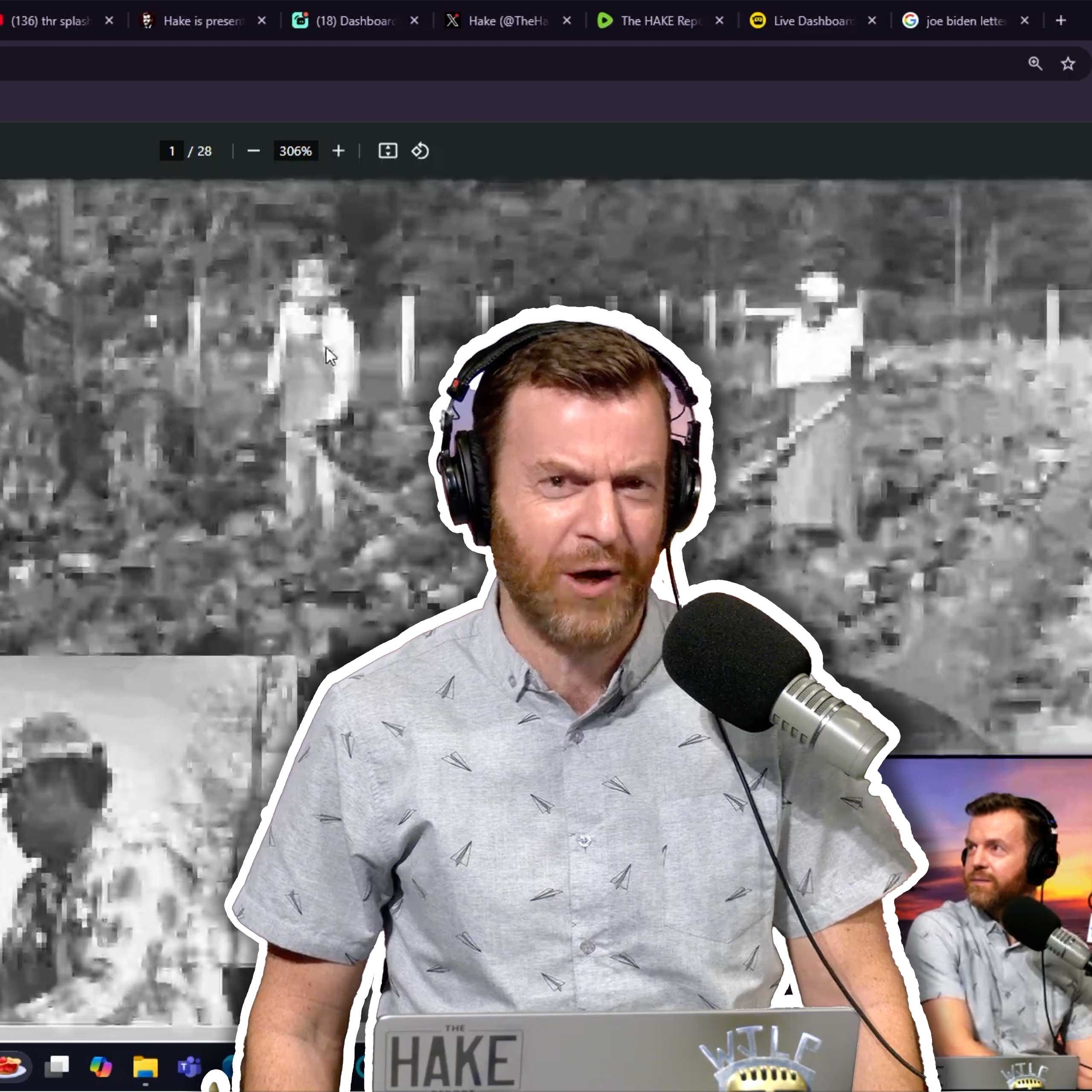This screenshot has height=1092, width=1092.
Task: Zoom out the PDF with minus button
Action: 253,151
